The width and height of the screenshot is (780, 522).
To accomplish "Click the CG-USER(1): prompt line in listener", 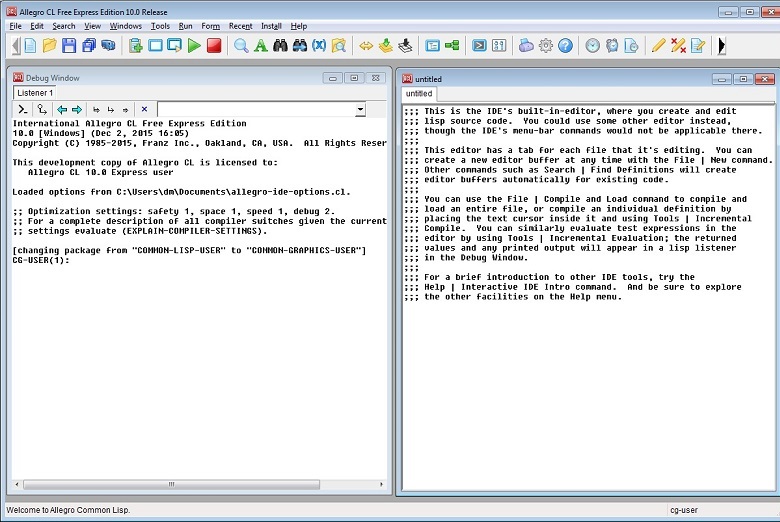I will 40,260.
